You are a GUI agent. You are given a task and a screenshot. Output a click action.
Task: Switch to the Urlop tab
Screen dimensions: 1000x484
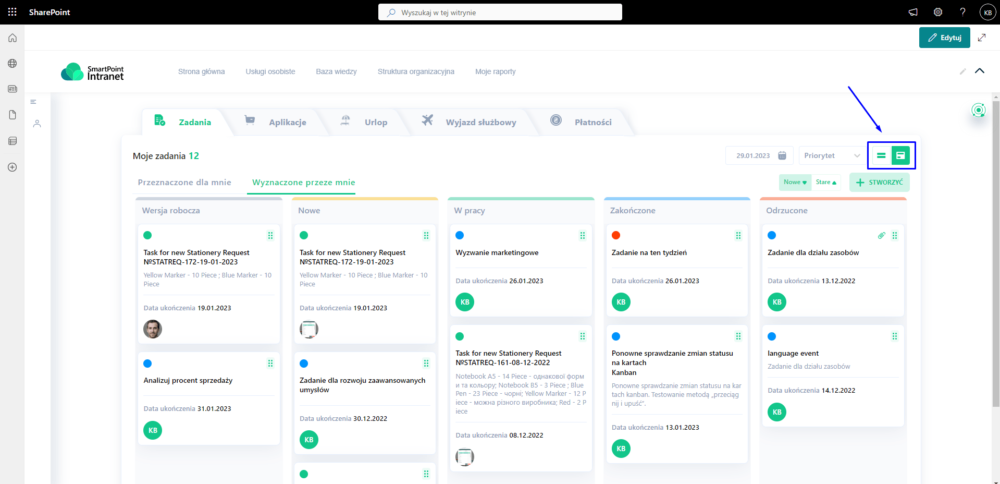[x=366, y=122]
